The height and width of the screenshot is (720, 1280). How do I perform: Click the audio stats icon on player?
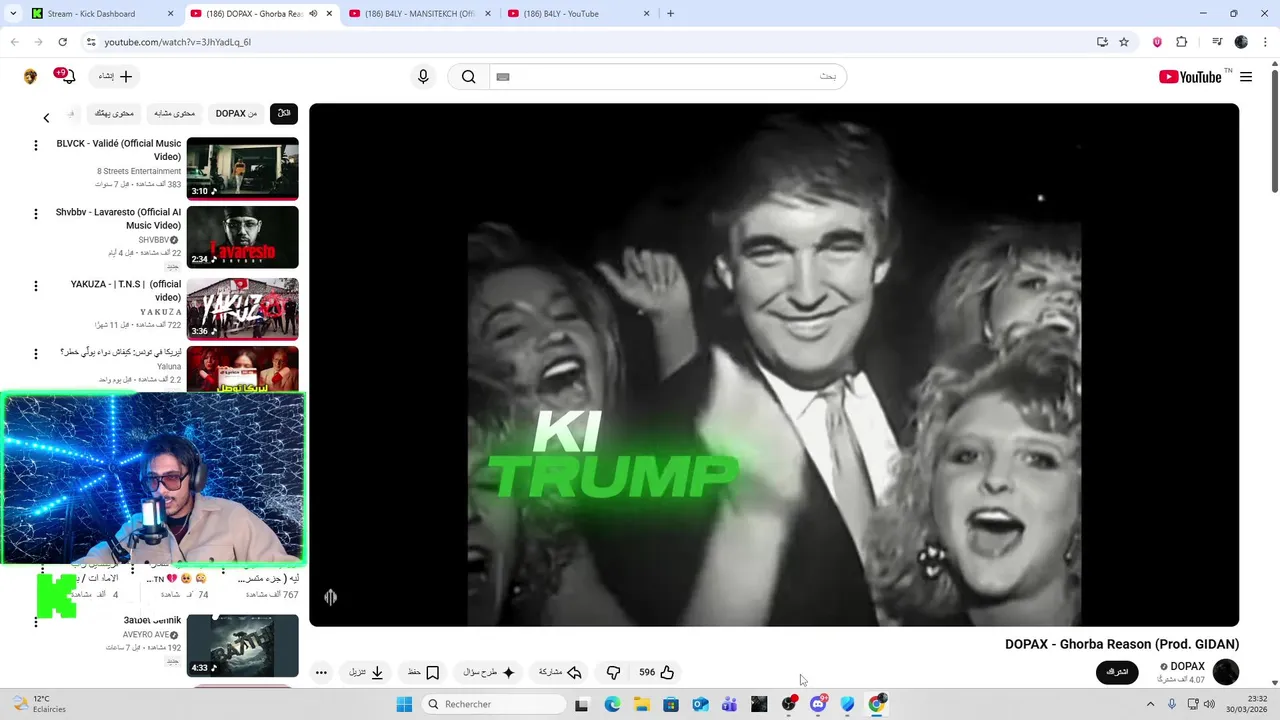tap(331, 597)
